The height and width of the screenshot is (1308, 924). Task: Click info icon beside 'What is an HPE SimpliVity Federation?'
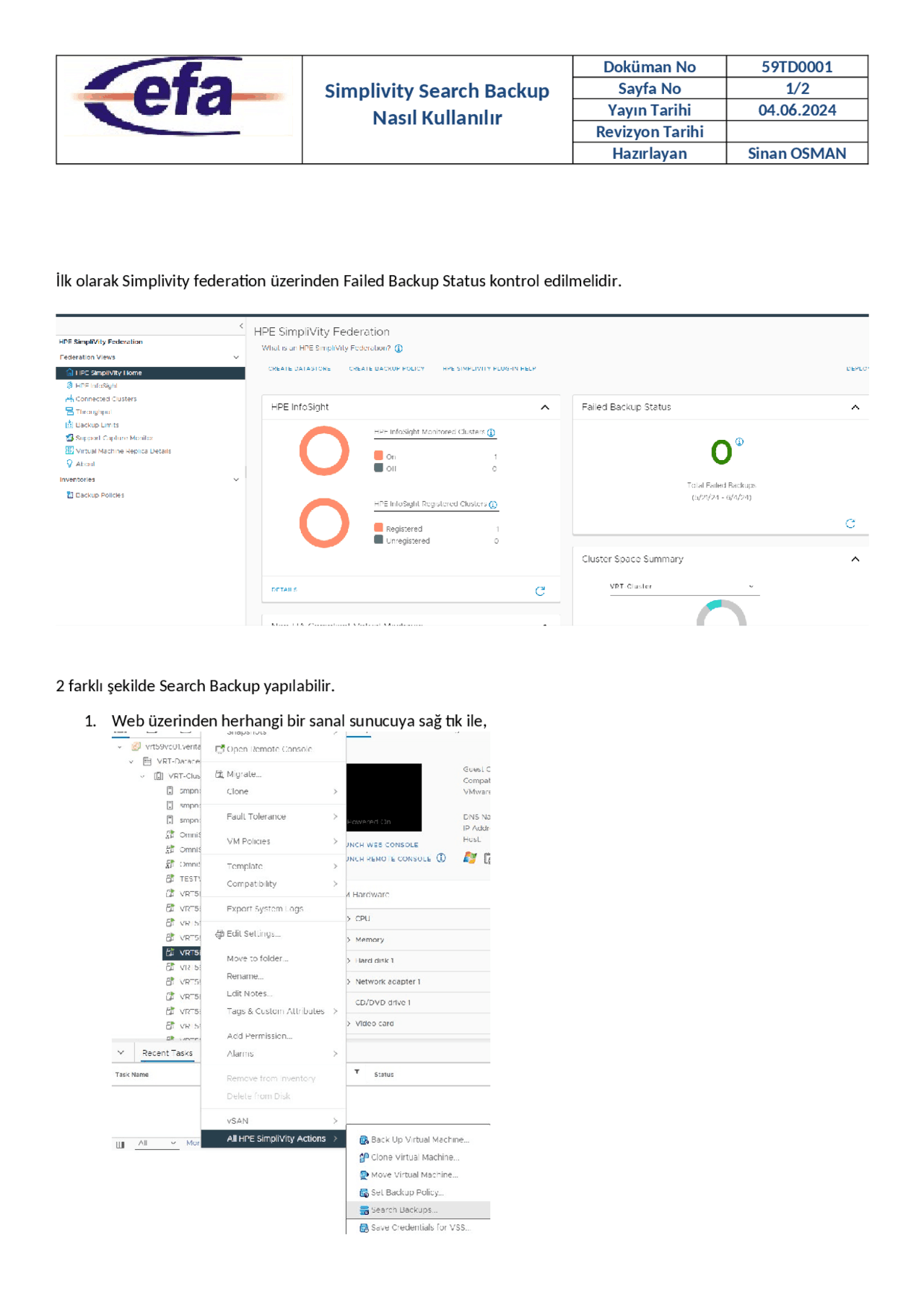pos(398,348)
